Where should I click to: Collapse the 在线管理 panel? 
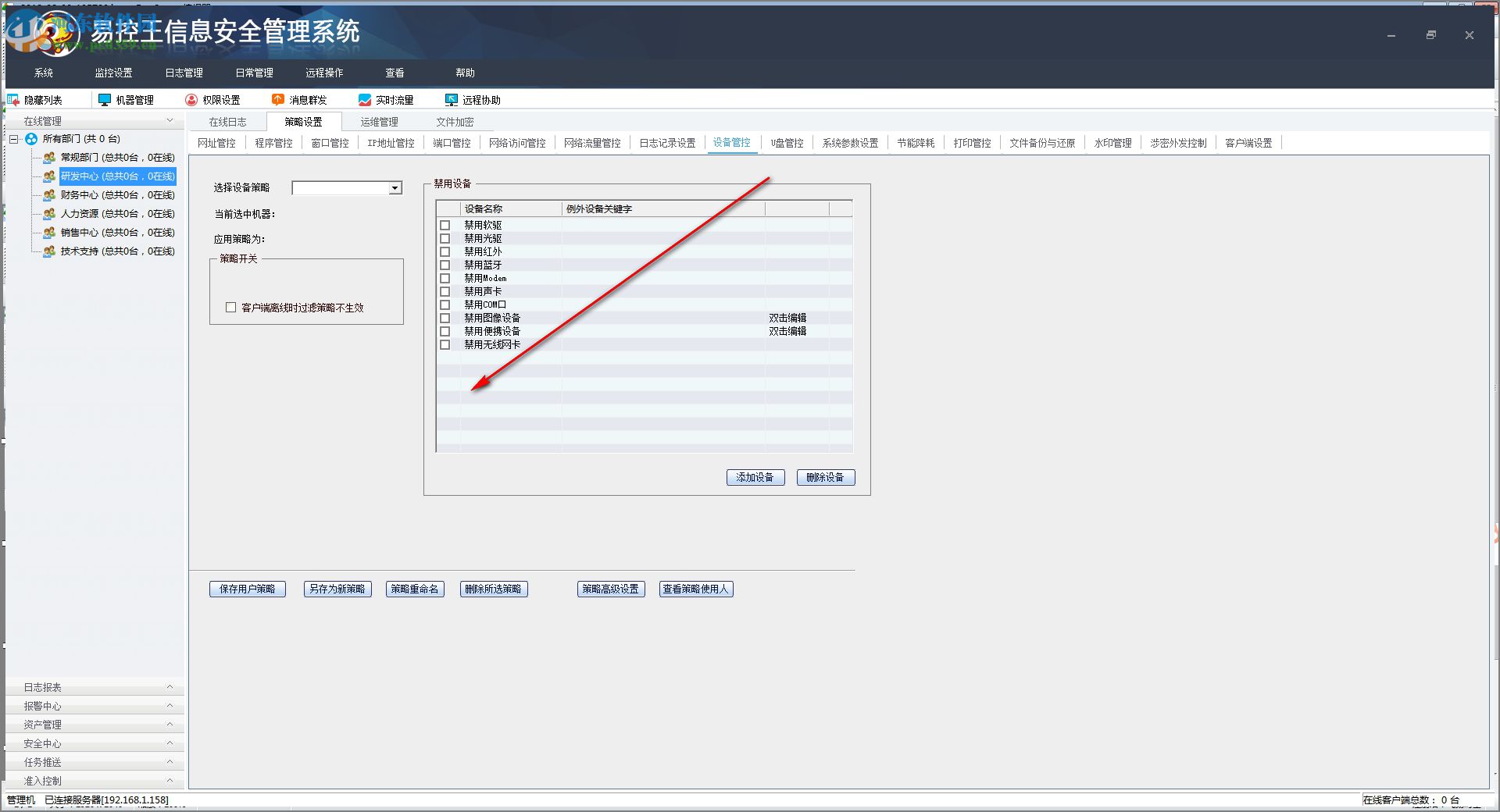click(x=170, y=121)
